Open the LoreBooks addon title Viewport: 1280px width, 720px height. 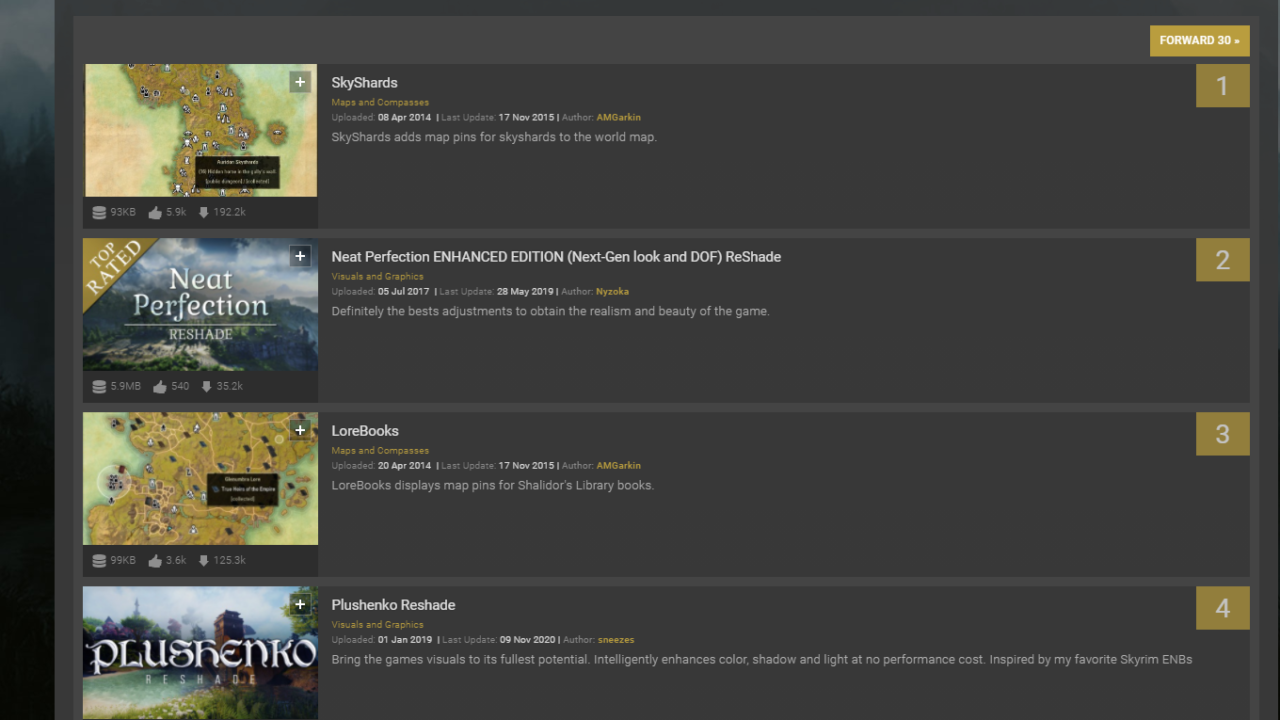click(365, 431)
